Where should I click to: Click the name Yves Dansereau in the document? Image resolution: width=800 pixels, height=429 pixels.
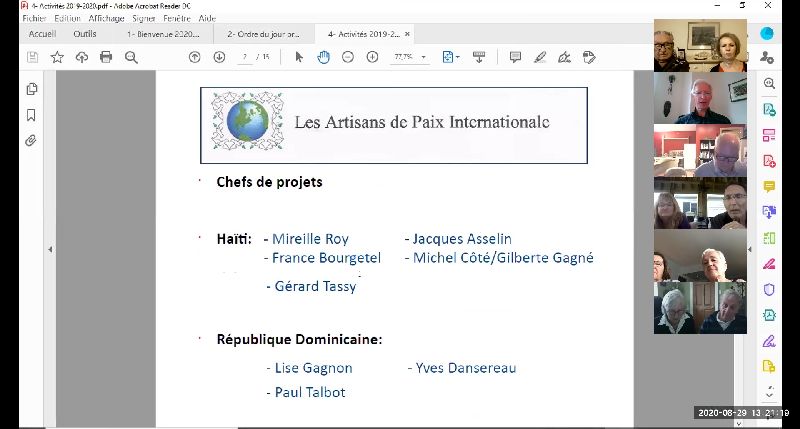465,368
